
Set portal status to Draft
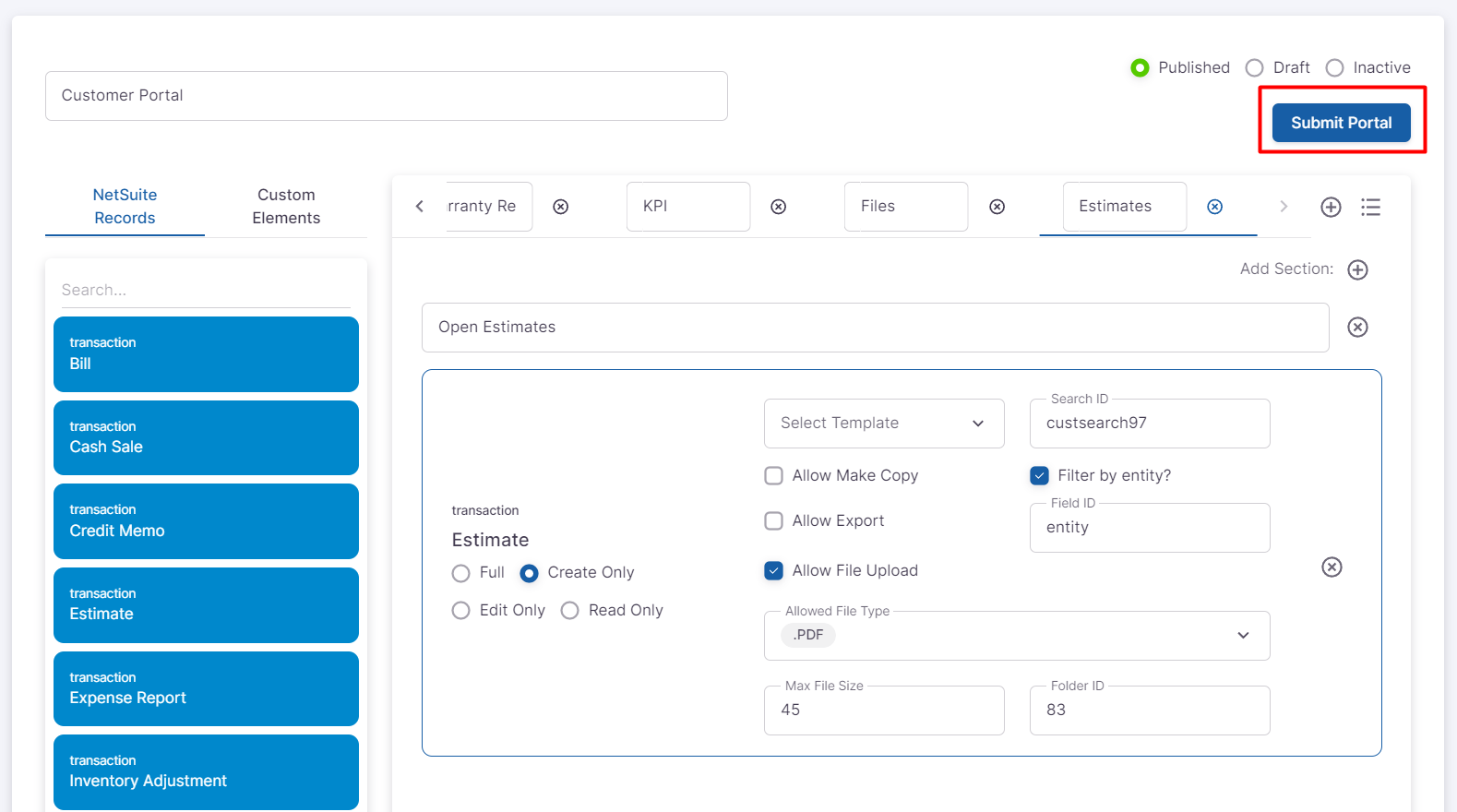1254,67
